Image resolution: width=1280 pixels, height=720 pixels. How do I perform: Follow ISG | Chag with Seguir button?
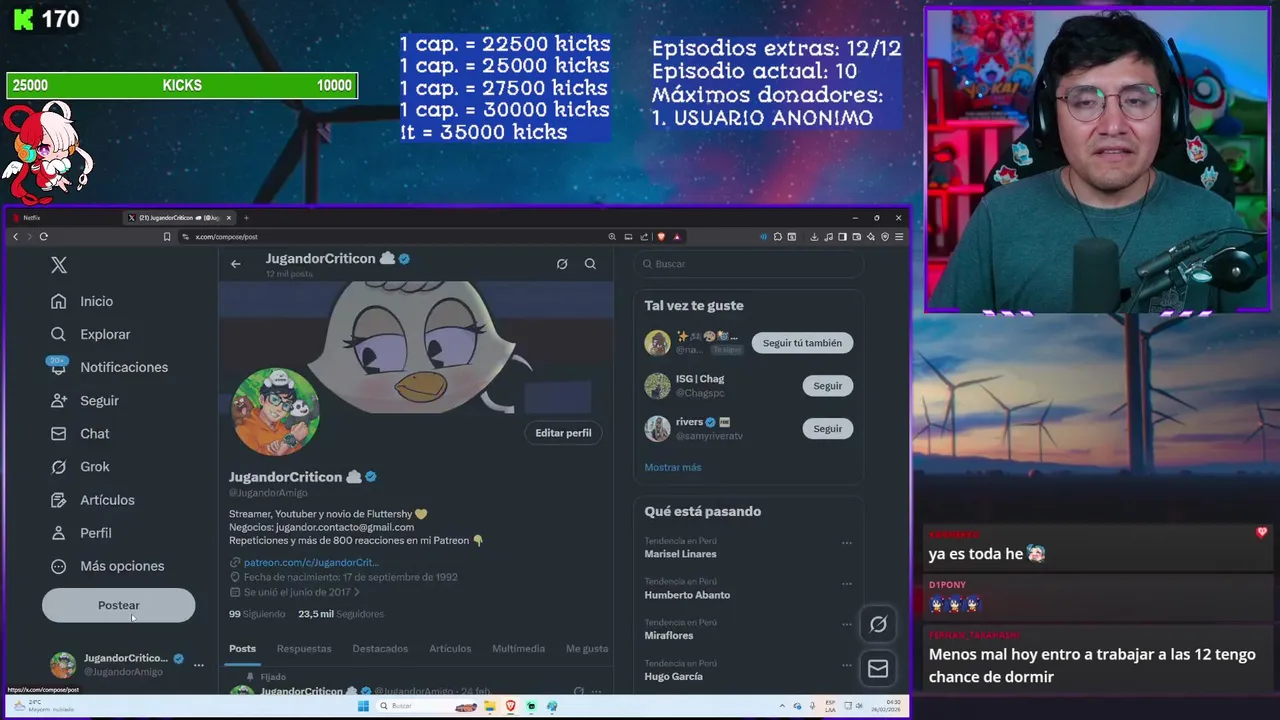coord(828,386)
